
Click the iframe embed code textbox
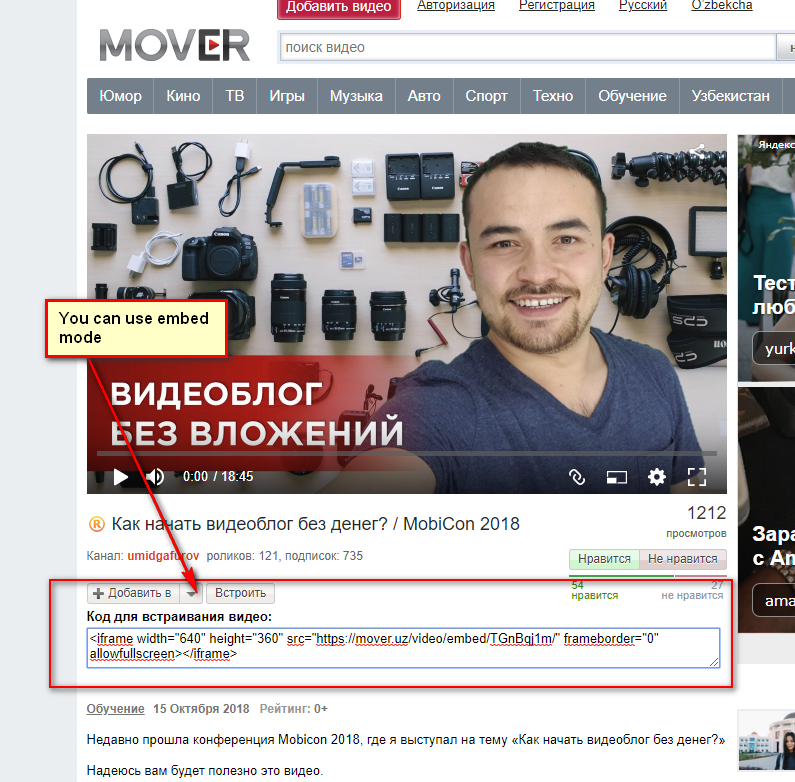[x=404, y=647]
